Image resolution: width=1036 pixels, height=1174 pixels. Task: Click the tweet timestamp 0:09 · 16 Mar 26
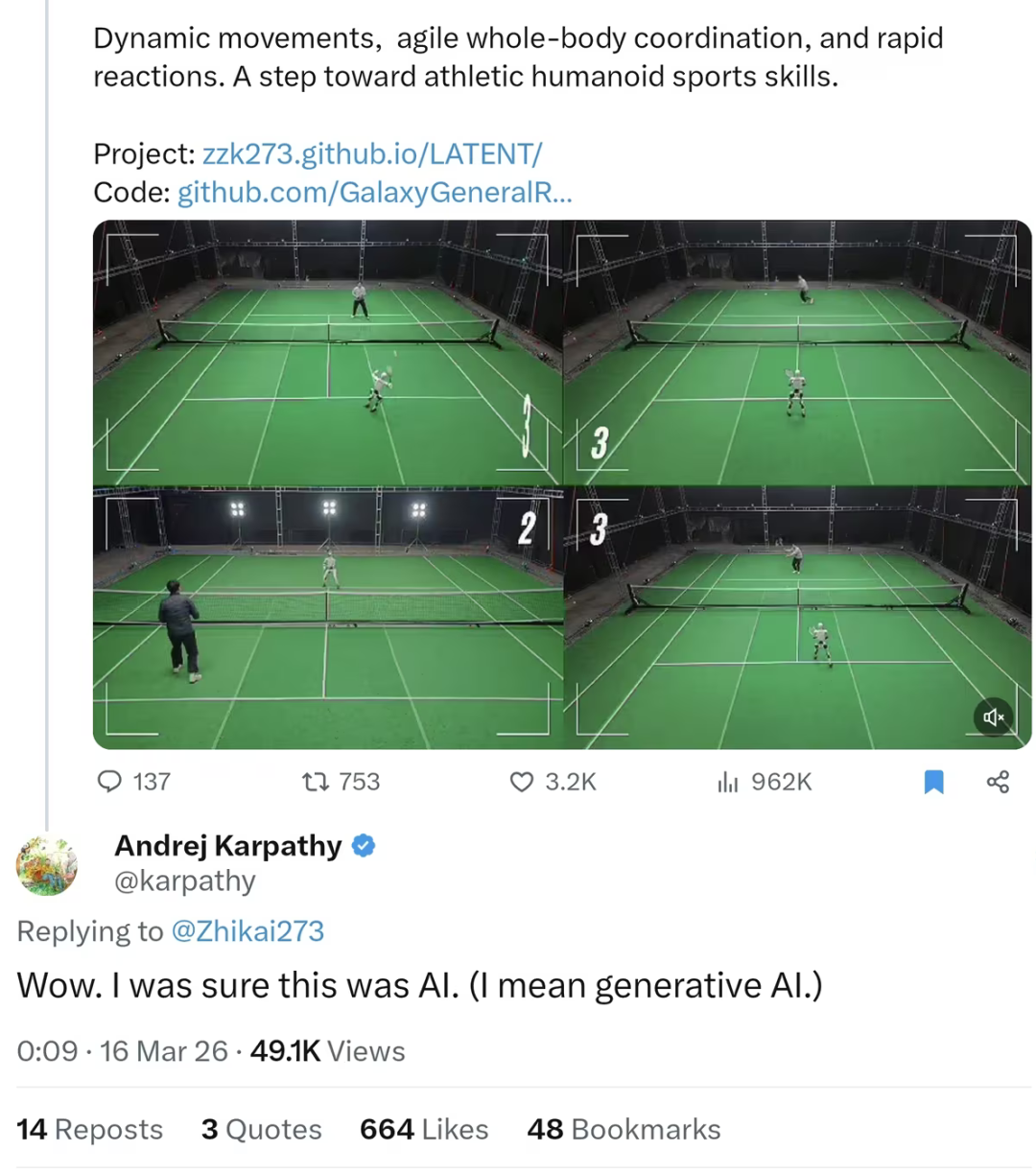coord(122,1051)
